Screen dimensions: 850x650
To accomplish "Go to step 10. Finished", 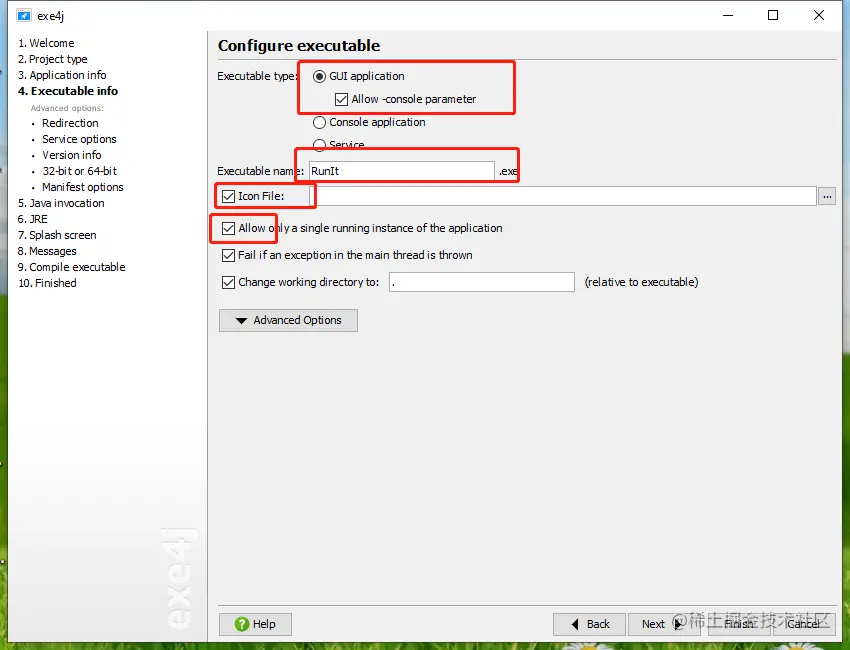I will [47, 283].
